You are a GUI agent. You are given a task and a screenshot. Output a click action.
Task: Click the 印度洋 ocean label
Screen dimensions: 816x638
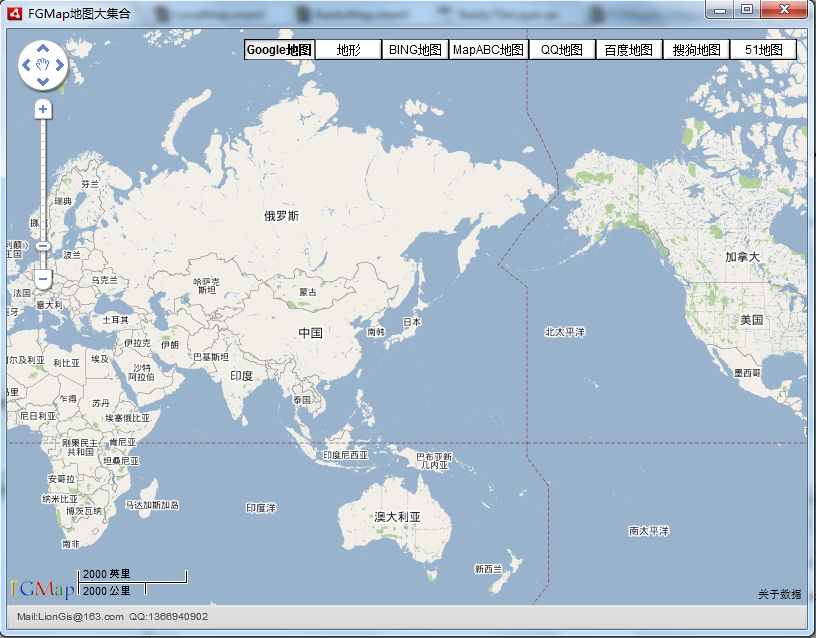(261, 508)
